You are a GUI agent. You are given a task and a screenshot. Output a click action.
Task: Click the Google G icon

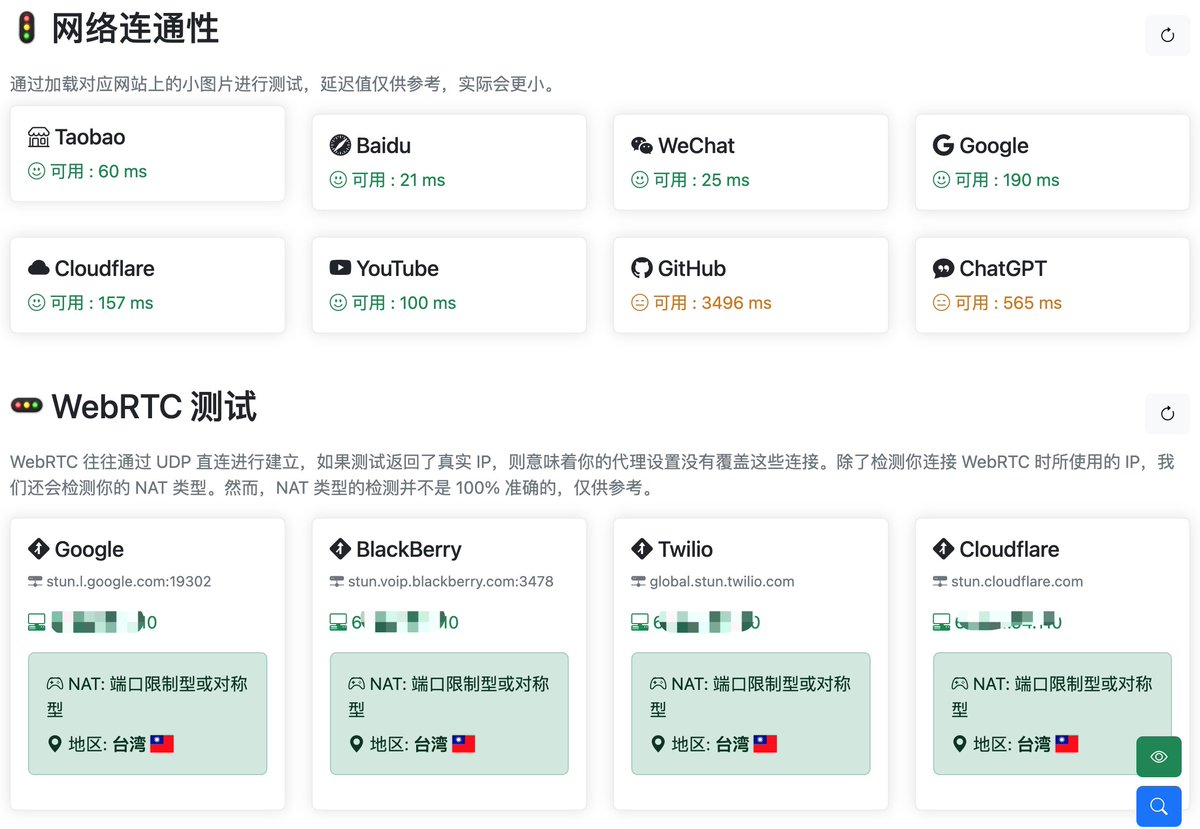coord(942,145)
